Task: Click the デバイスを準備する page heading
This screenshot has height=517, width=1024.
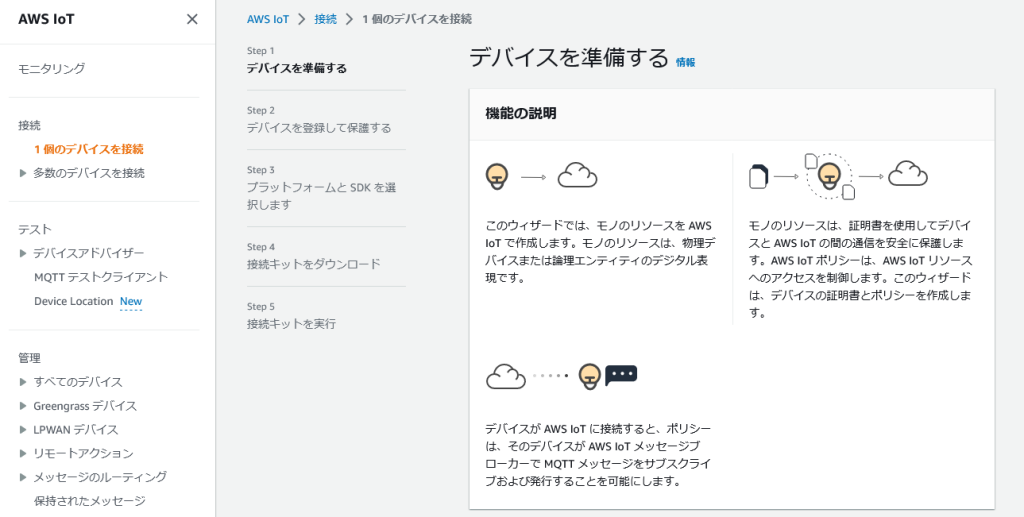Action: click(569, 58)
